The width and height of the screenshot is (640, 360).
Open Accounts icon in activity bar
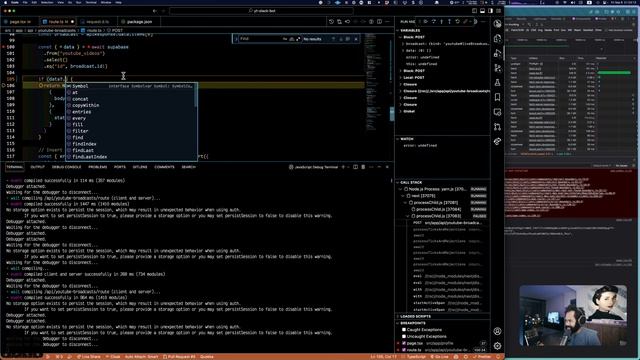(x=497, y=331)
